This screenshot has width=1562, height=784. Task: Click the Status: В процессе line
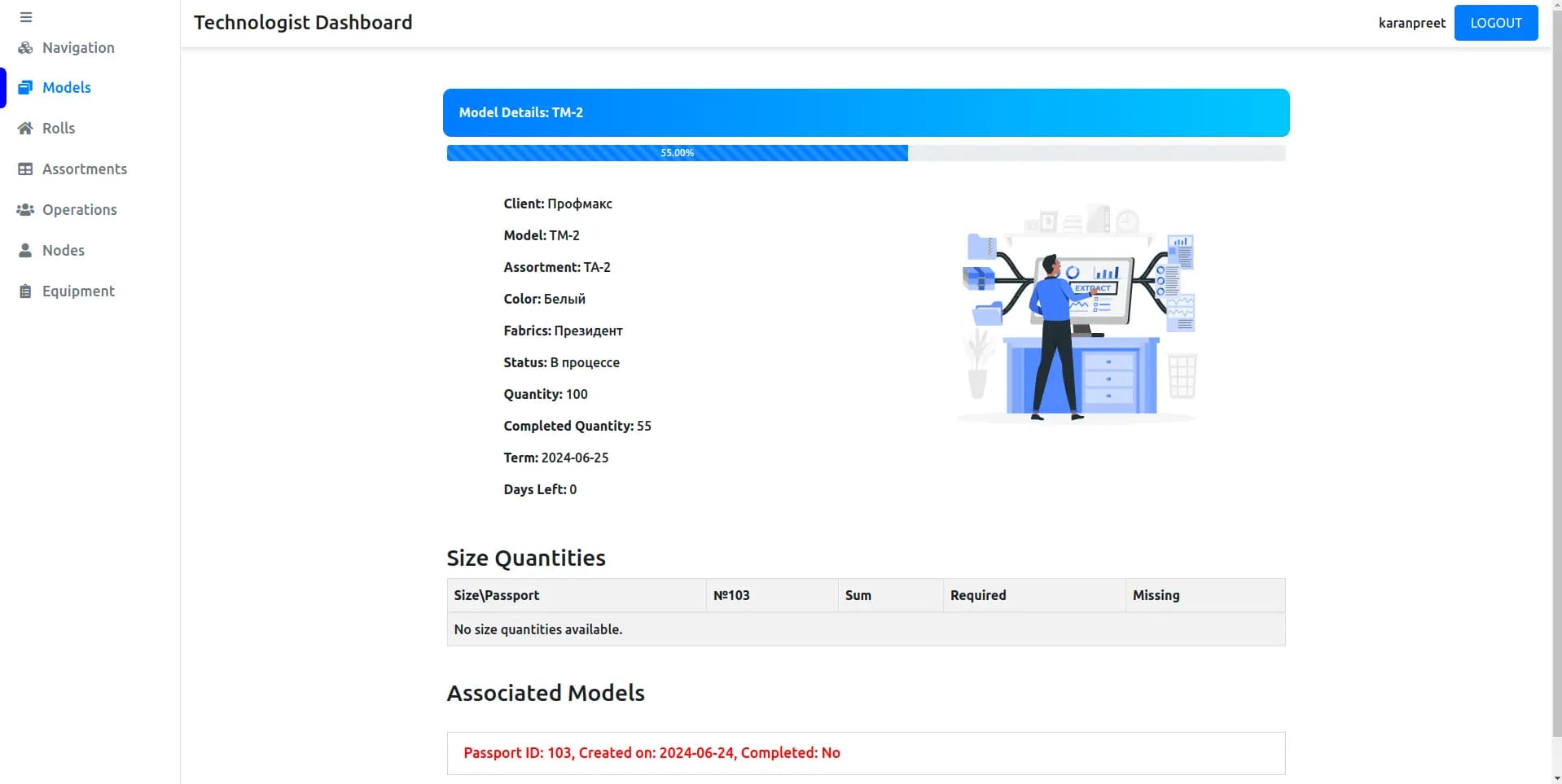(x=561, y=362)
